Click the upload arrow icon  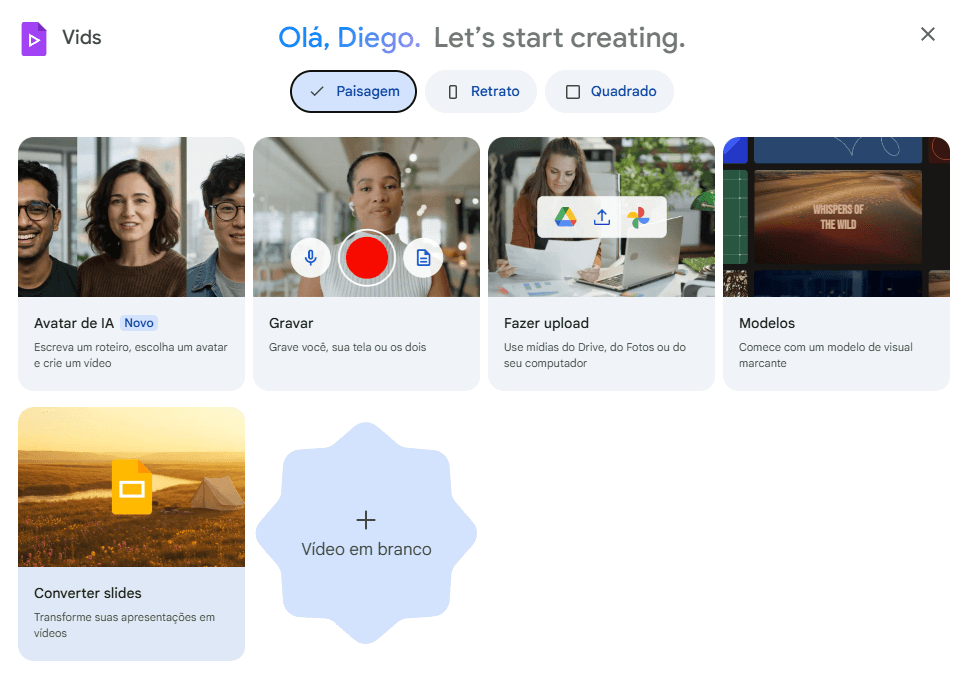coord(602,217)
